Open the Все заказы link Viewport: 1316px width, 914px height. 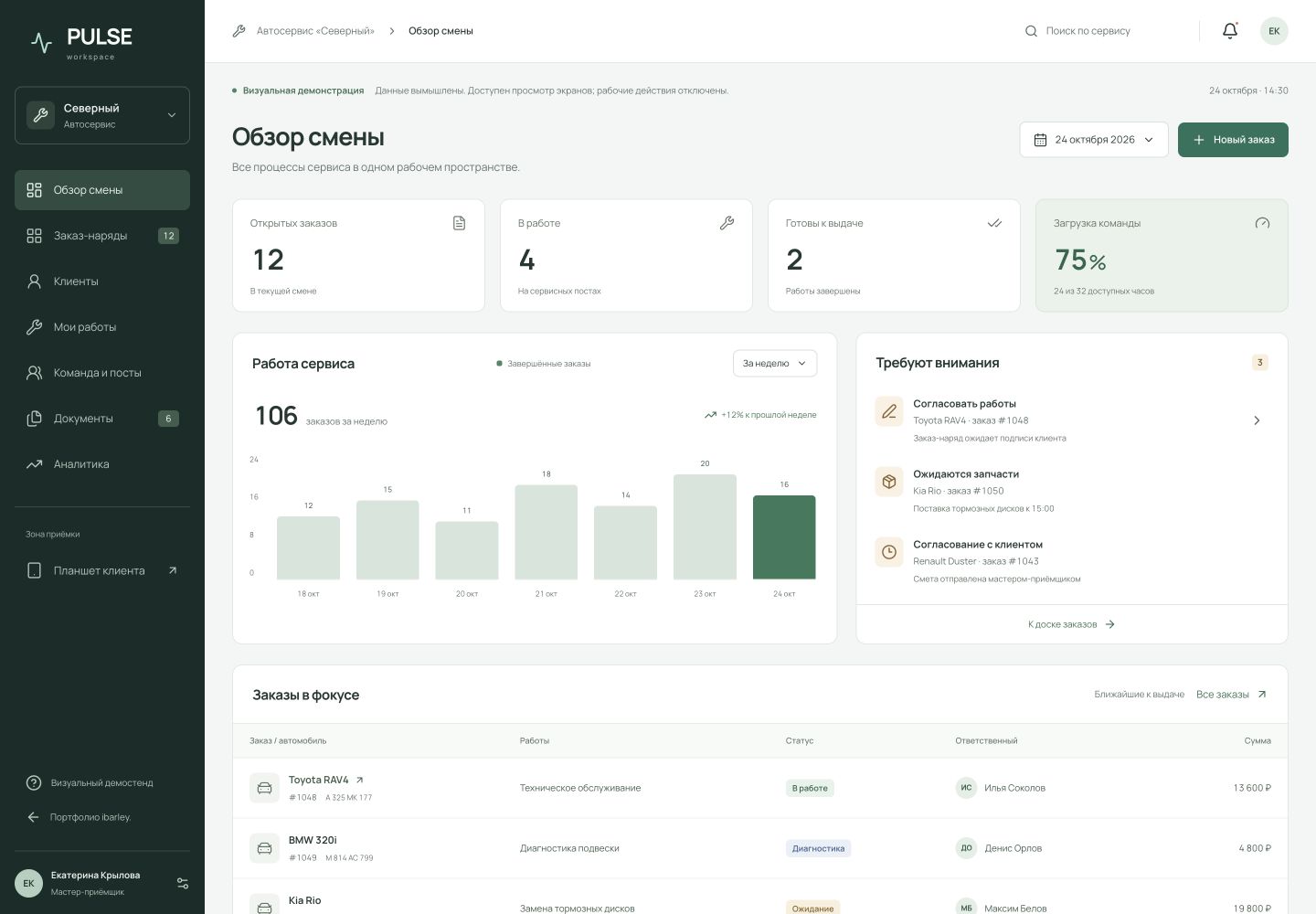point(1231,695)
